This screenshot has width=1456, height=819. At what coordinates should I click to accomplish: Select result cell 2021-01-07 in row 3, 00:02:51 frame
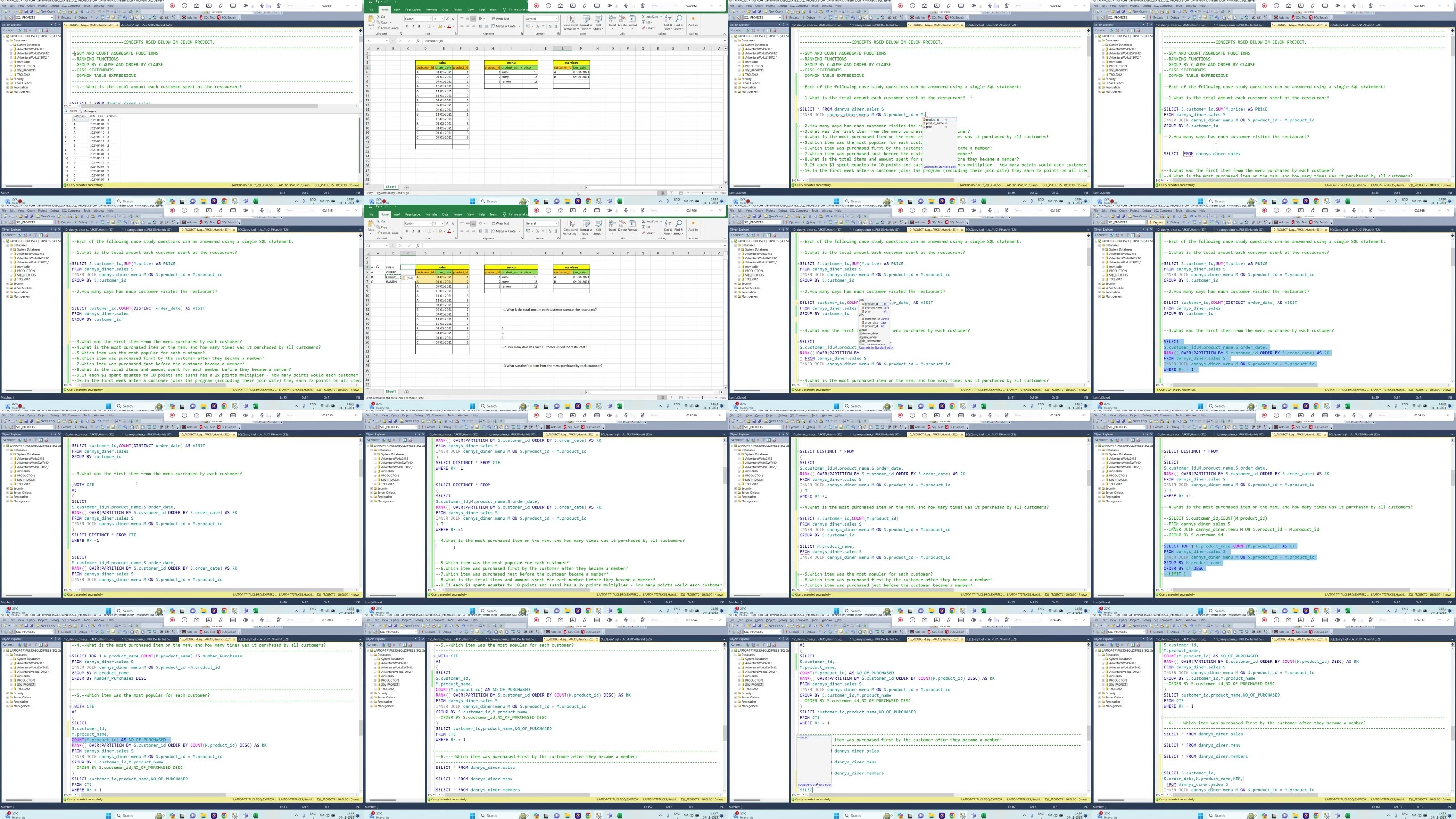point(97,128)
